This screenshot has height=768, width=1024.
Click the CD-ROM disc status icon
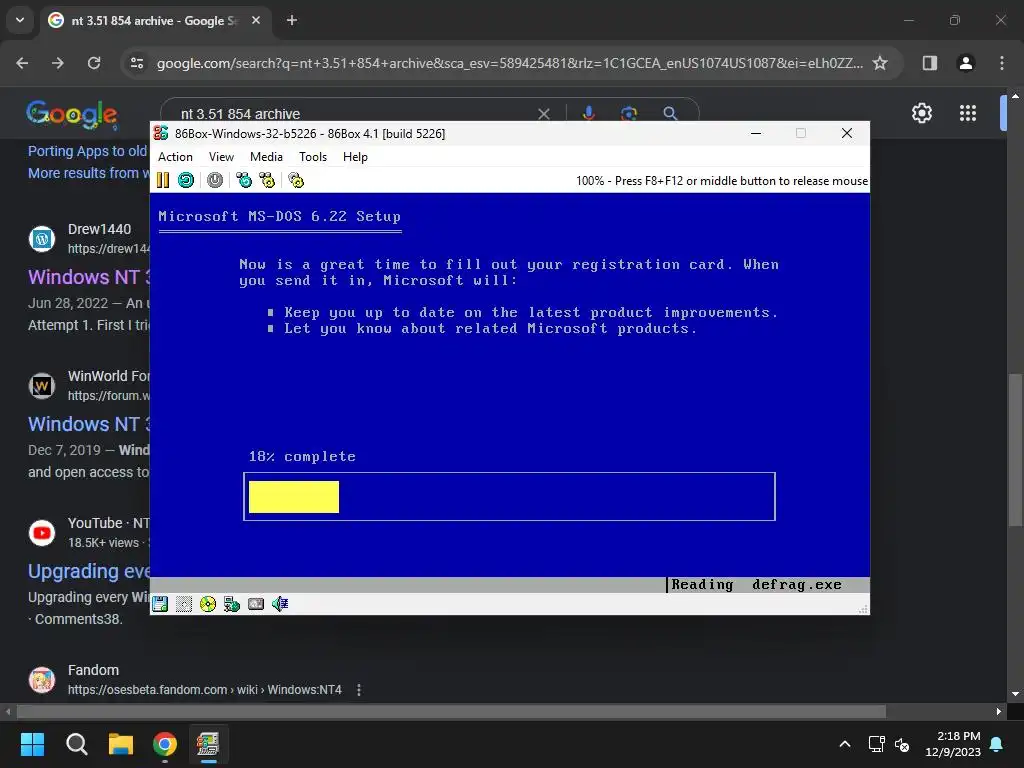(208, 604)
